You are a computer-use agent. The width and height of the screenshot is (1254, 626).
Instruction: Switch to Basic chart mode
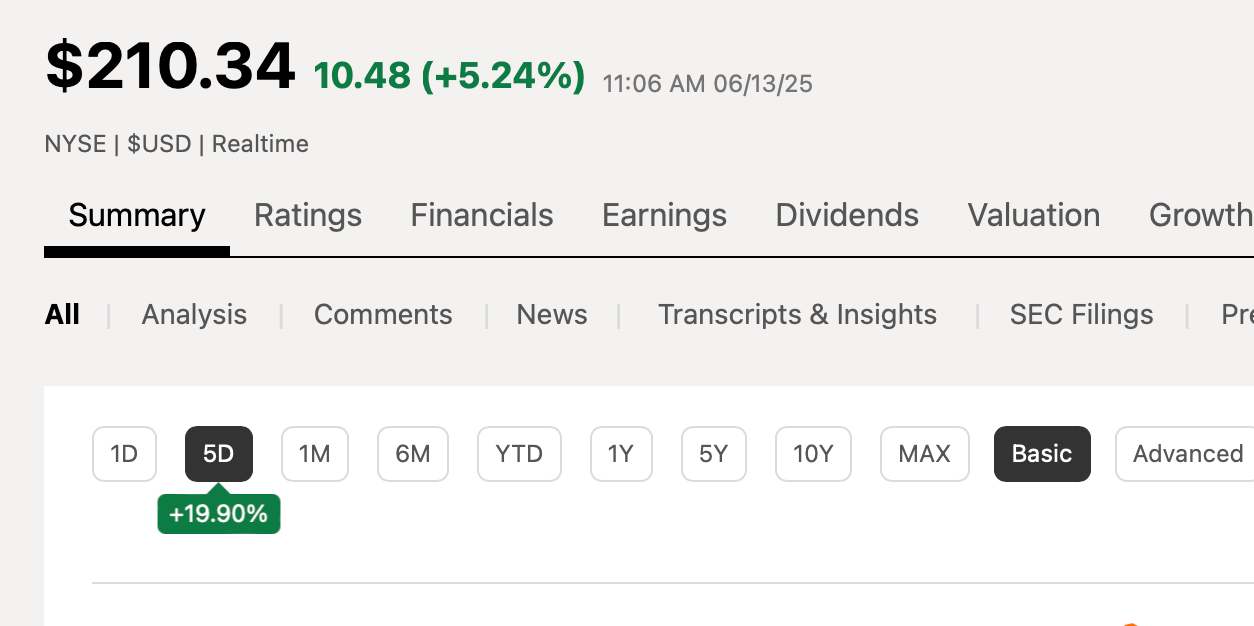[x=1042, y=454]
